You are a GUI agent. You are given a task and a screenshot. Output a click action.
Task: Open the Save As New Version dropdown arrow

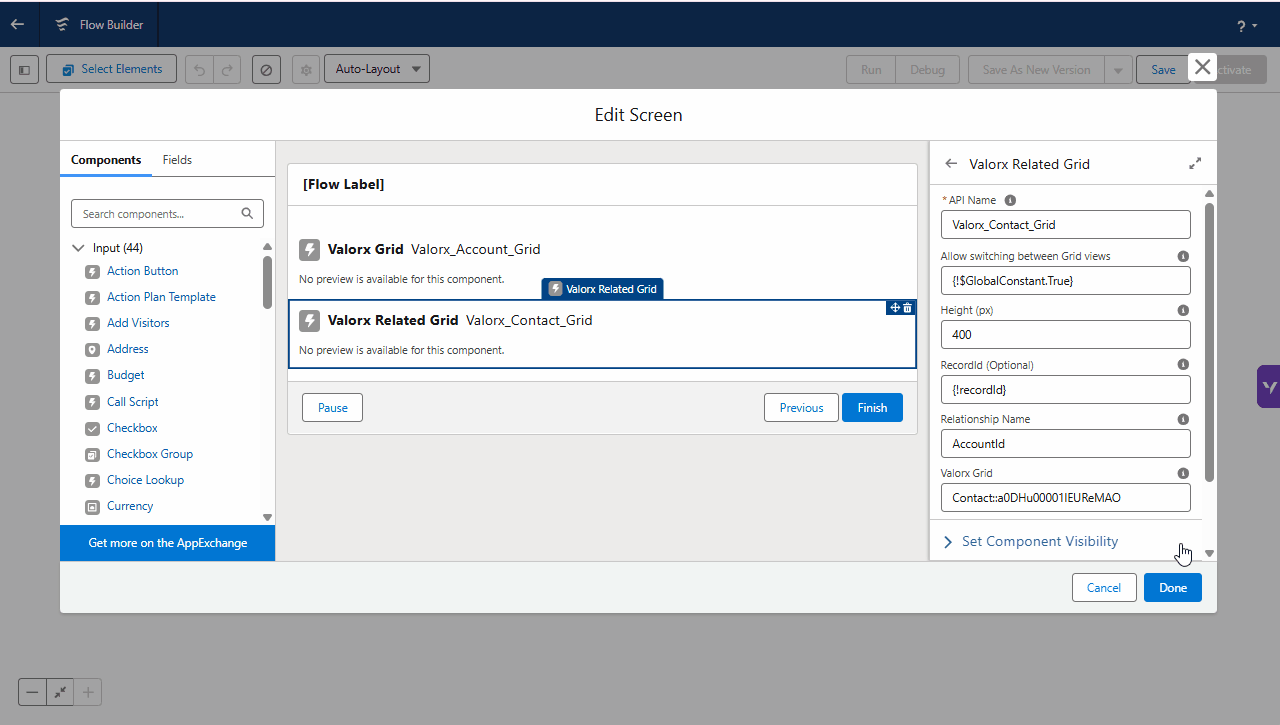[x=1118, y=70]
